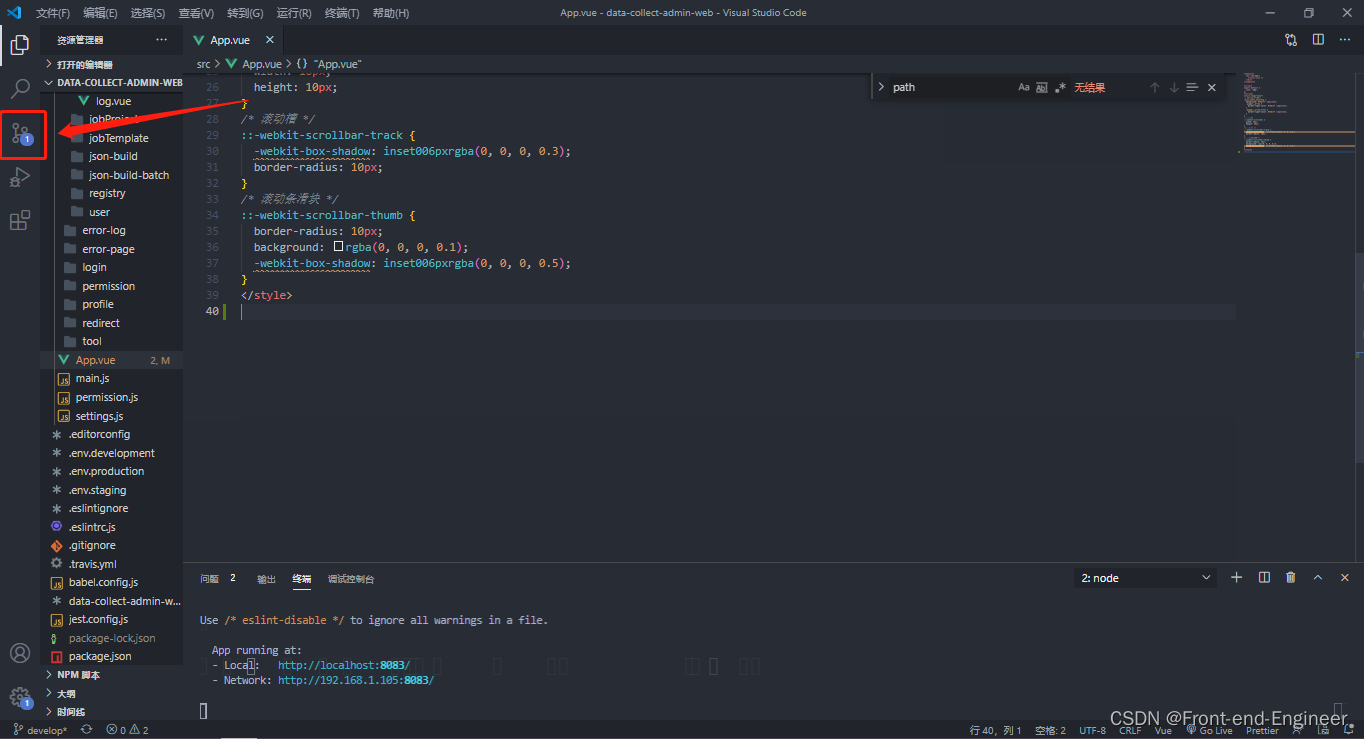
Task: Open the terminal selector dropdown '2: node'
Action: (1146, 578)
